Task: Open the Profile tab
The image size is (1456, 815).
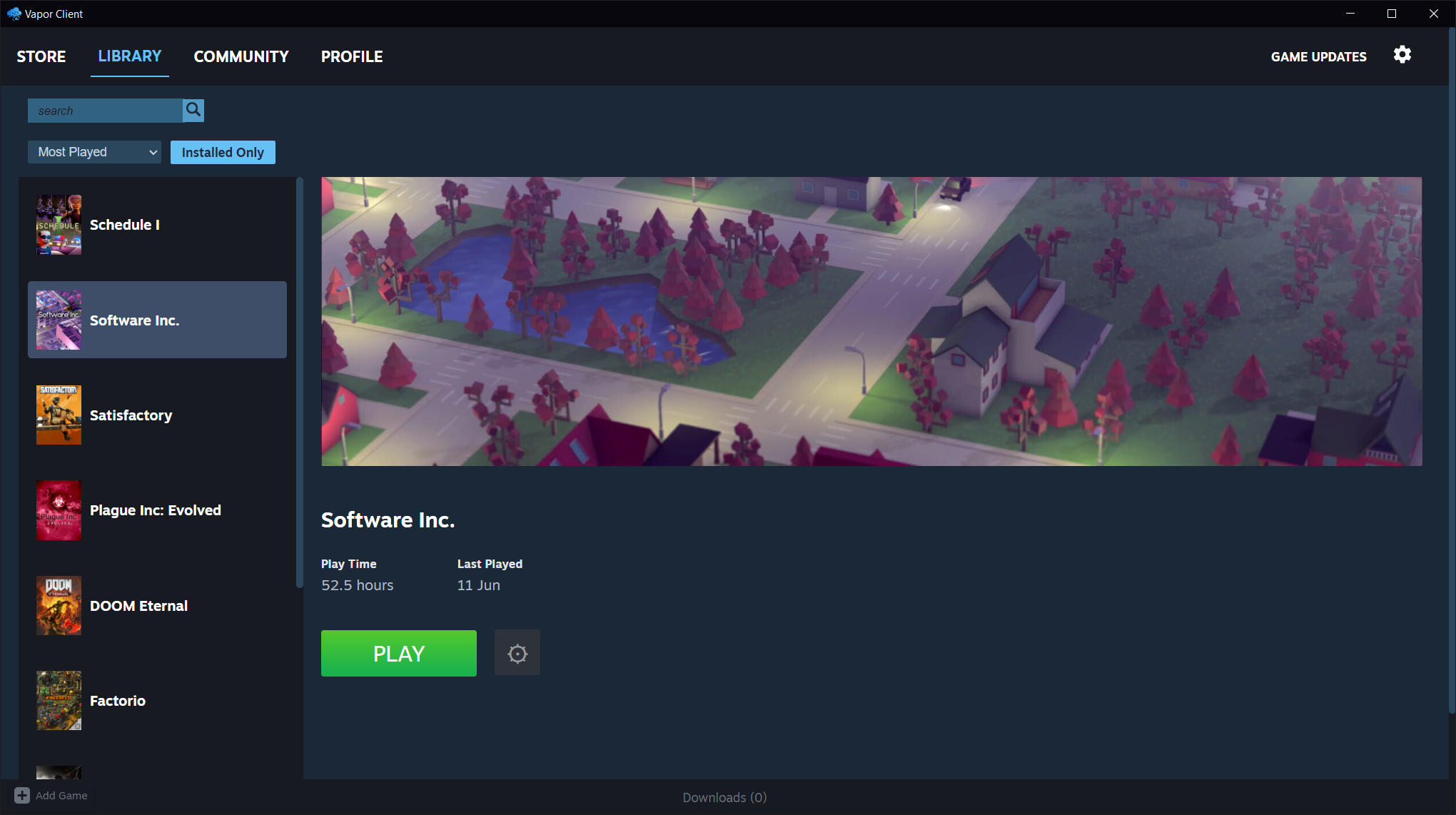Action: pos(352,56)
